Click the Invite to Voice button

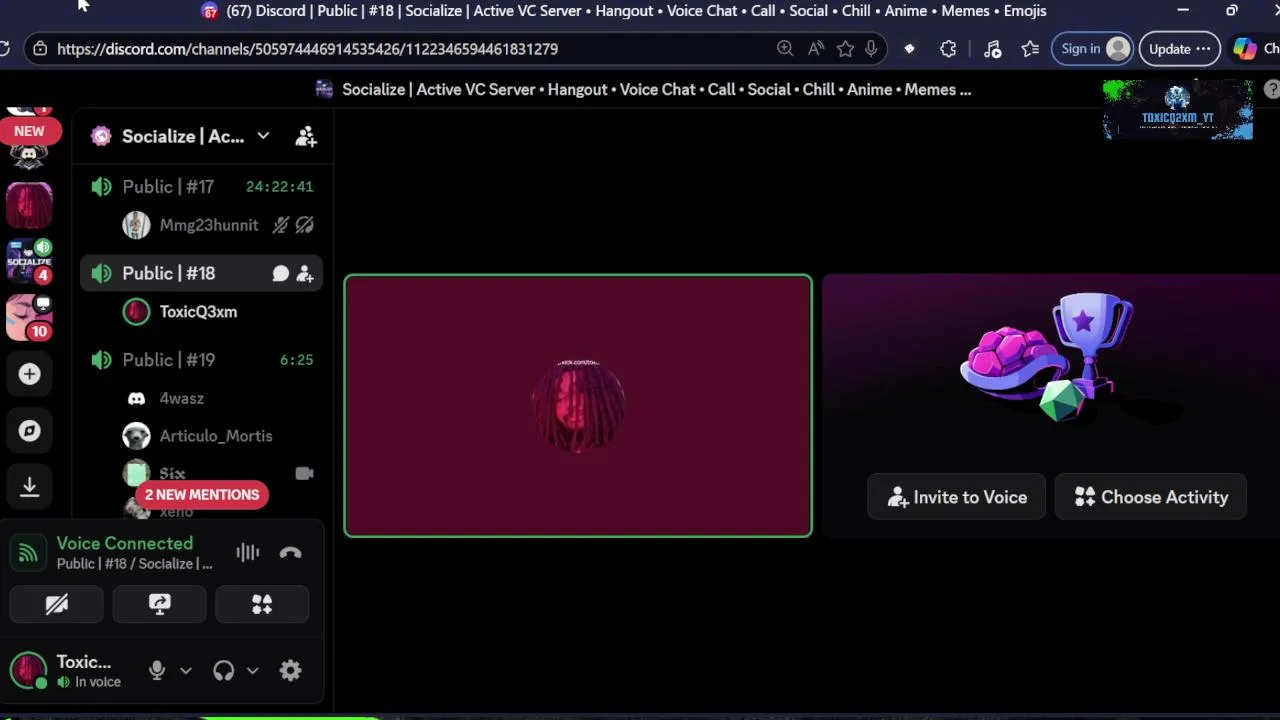click(957, 497)
